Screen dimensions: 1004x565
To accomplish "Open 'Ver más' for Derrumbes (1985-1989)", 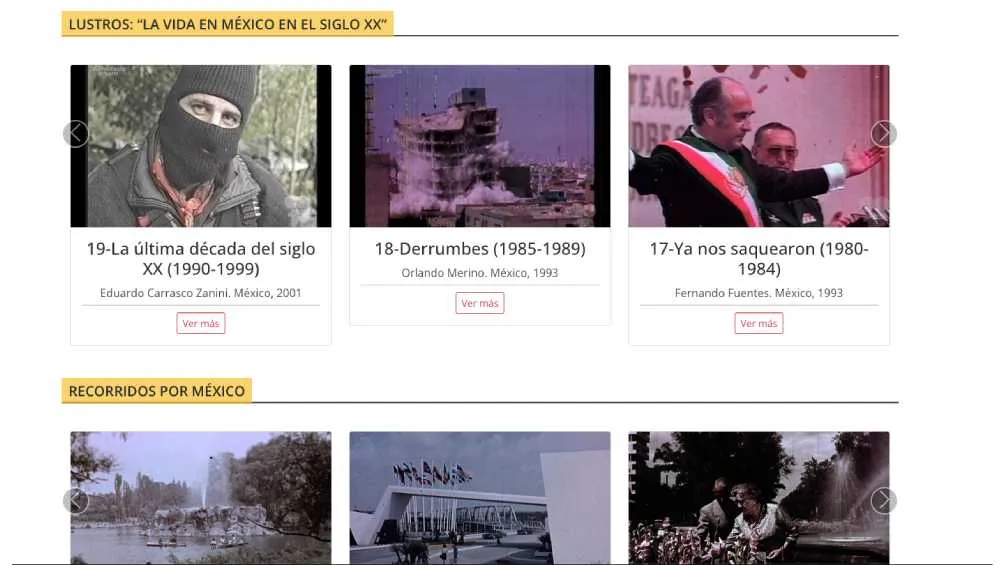I will tap(480, 303).
